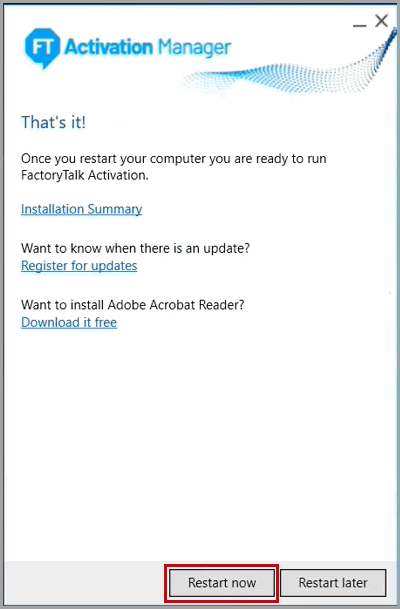Open the Installation Summary link
Viewport: 400px width, 609px height.
coord(82,209)
